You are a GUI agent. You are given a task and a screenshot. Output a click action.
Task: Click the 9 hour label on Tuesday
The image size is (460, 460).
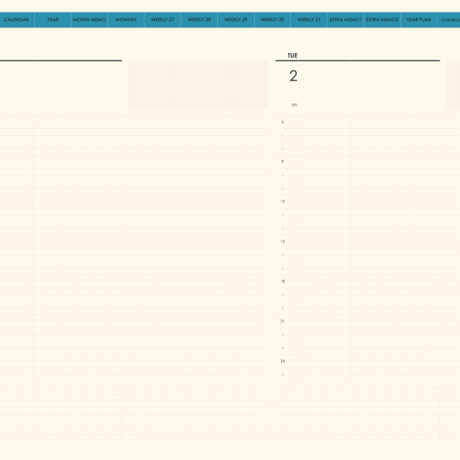click(x=283, y=162)
